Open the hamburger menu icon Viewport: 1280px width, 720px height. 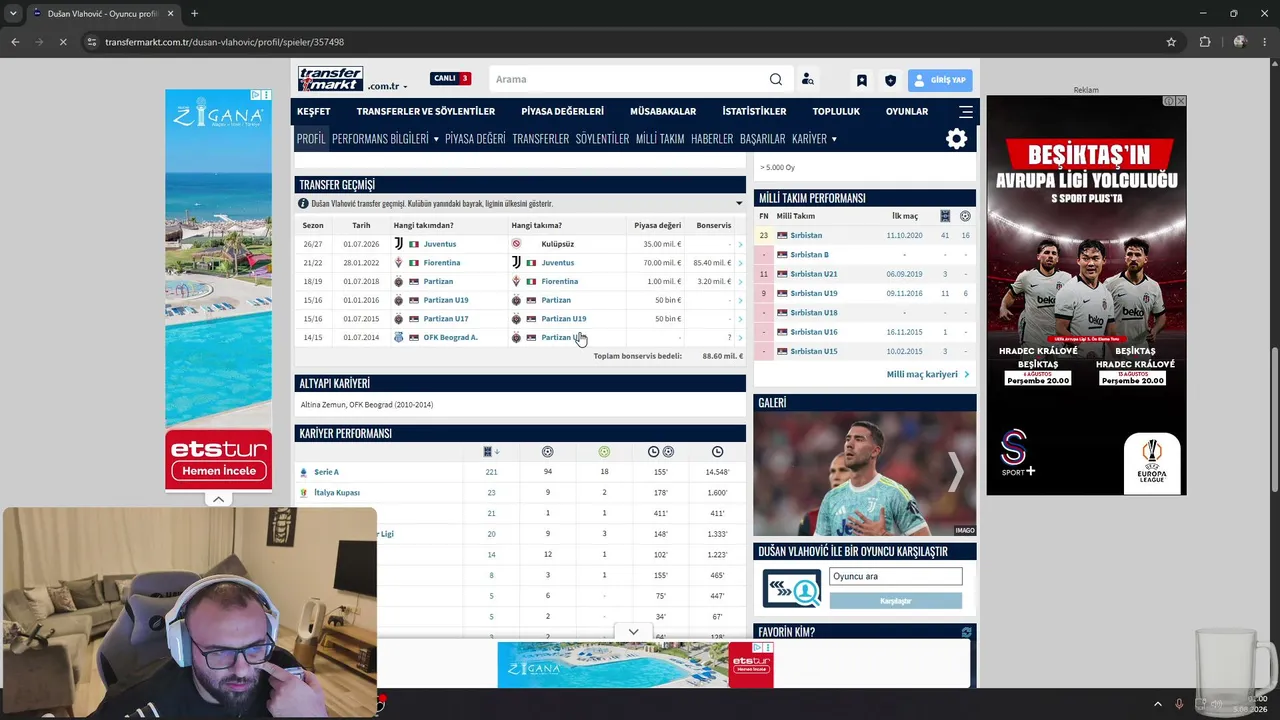pyautogui.click(x=965, y=111)
